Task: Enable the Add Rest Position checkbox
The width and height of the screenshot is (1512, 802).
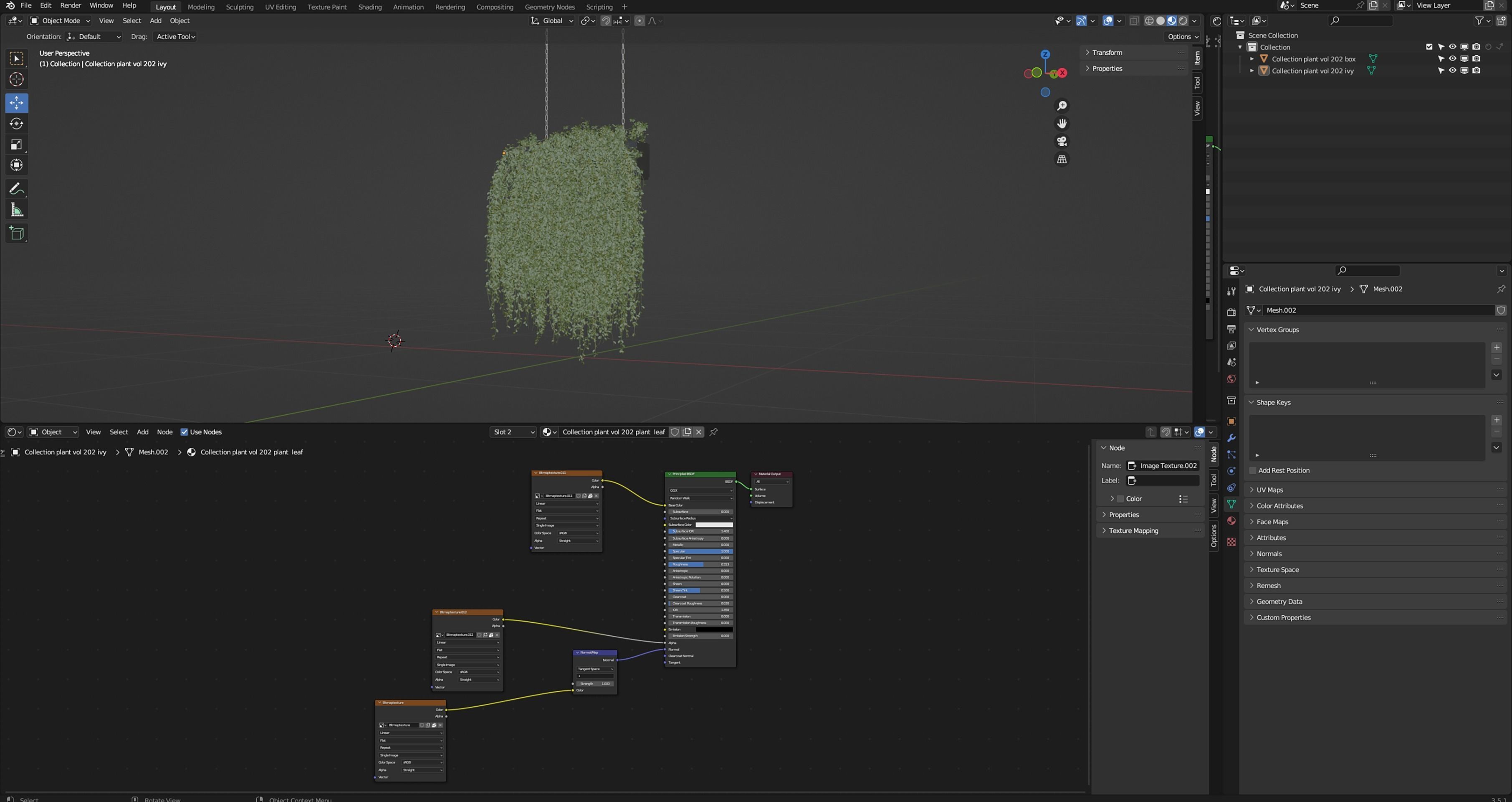Action: (x=1253, y=470)
